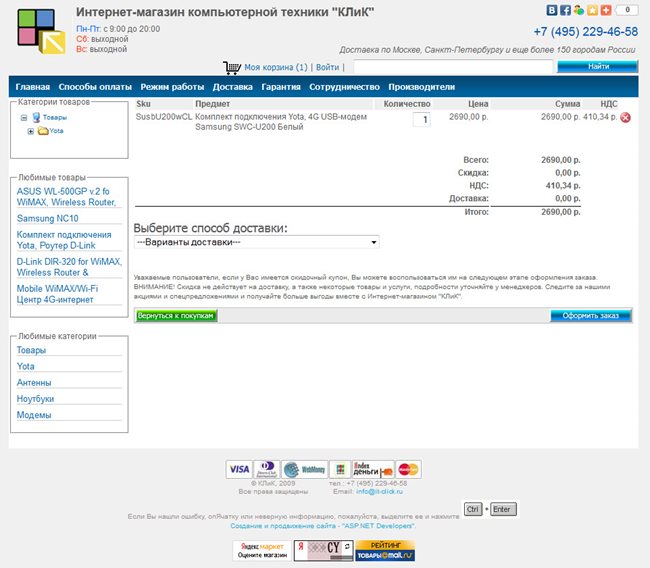
Task: Open Samsung NC10 product link
Action: tap(48, 218)
